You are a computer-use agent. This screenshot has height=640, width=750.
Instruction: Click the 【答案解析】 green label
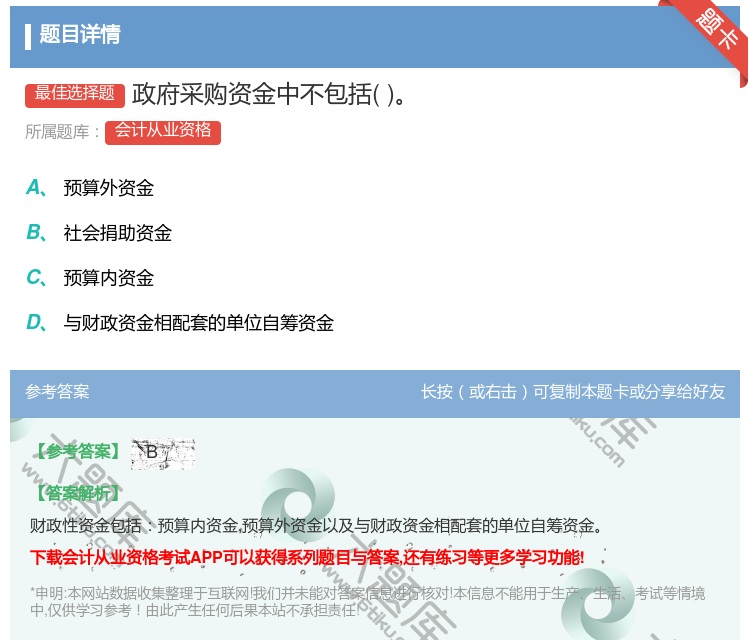coord(78,493)
